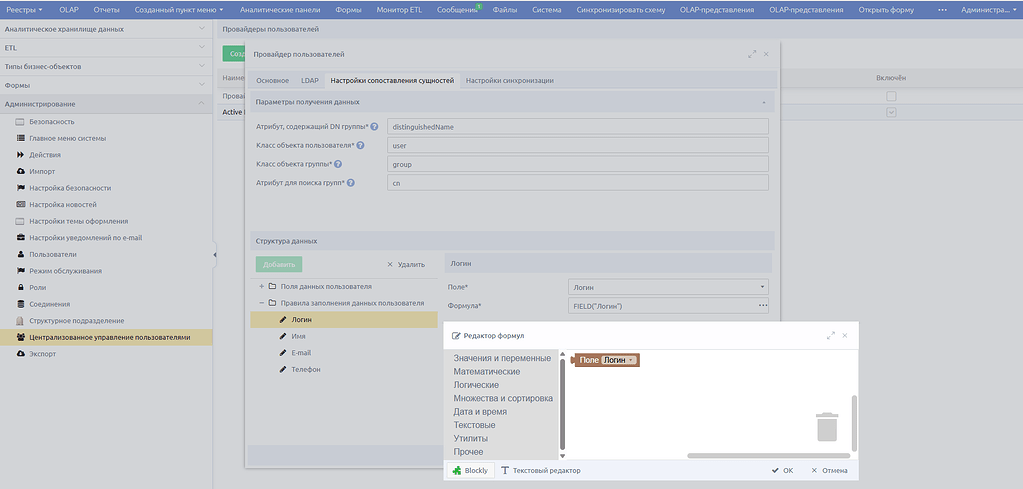Switch to the Основное tab
1023x489 pixels.
click(272, 81)
